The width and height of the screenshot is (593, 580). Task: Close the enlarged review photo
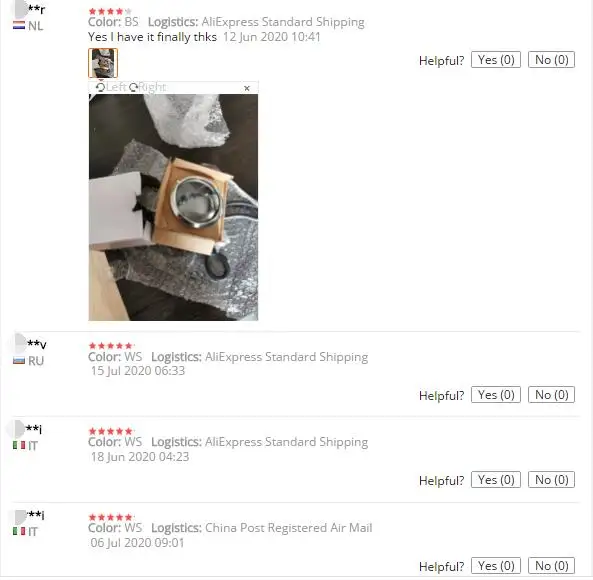[x=247, y=88]
